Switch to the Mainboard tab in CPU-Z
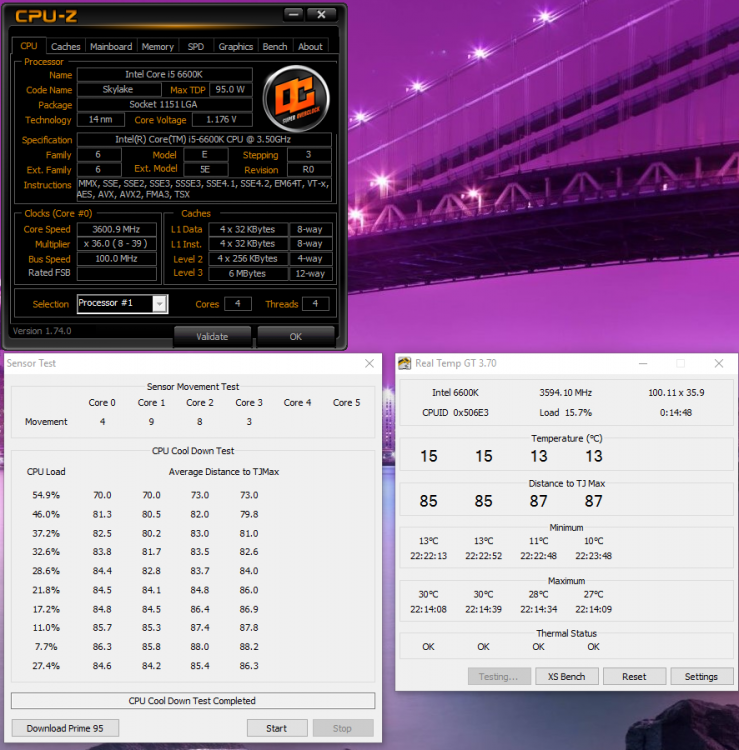This screenshot has height=750, width=739. pos(111,46)
